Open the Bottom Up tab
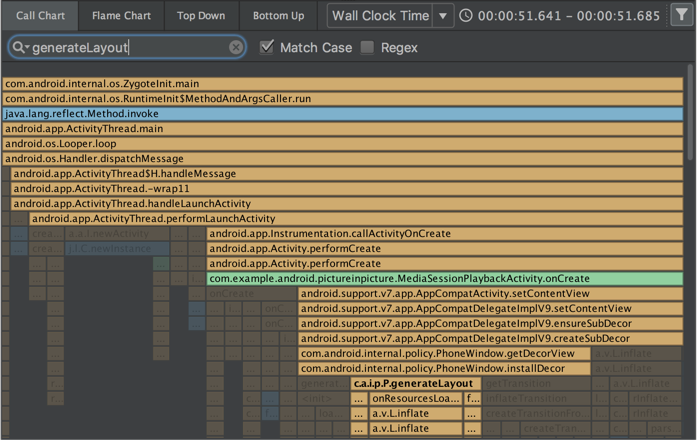Viewport: 697px width, 440px height. click(278, 16)
